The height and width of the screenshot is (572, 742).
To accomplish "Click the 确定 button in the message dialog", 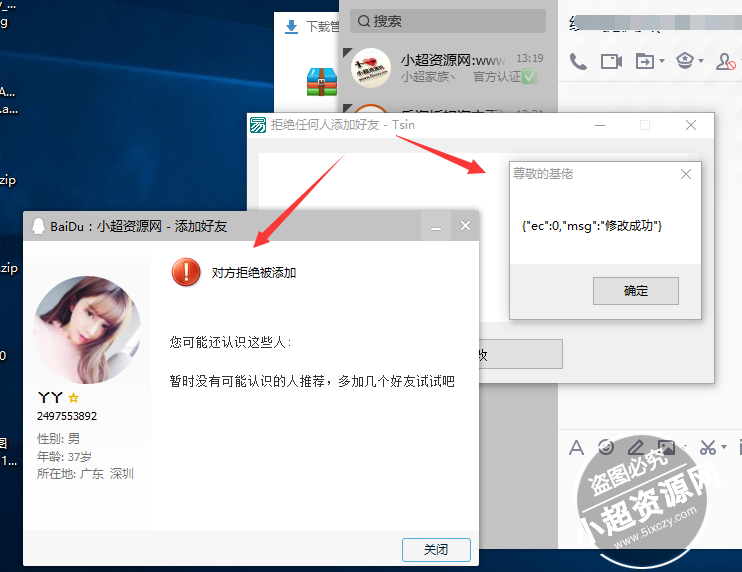I will [x=636, y=291].
